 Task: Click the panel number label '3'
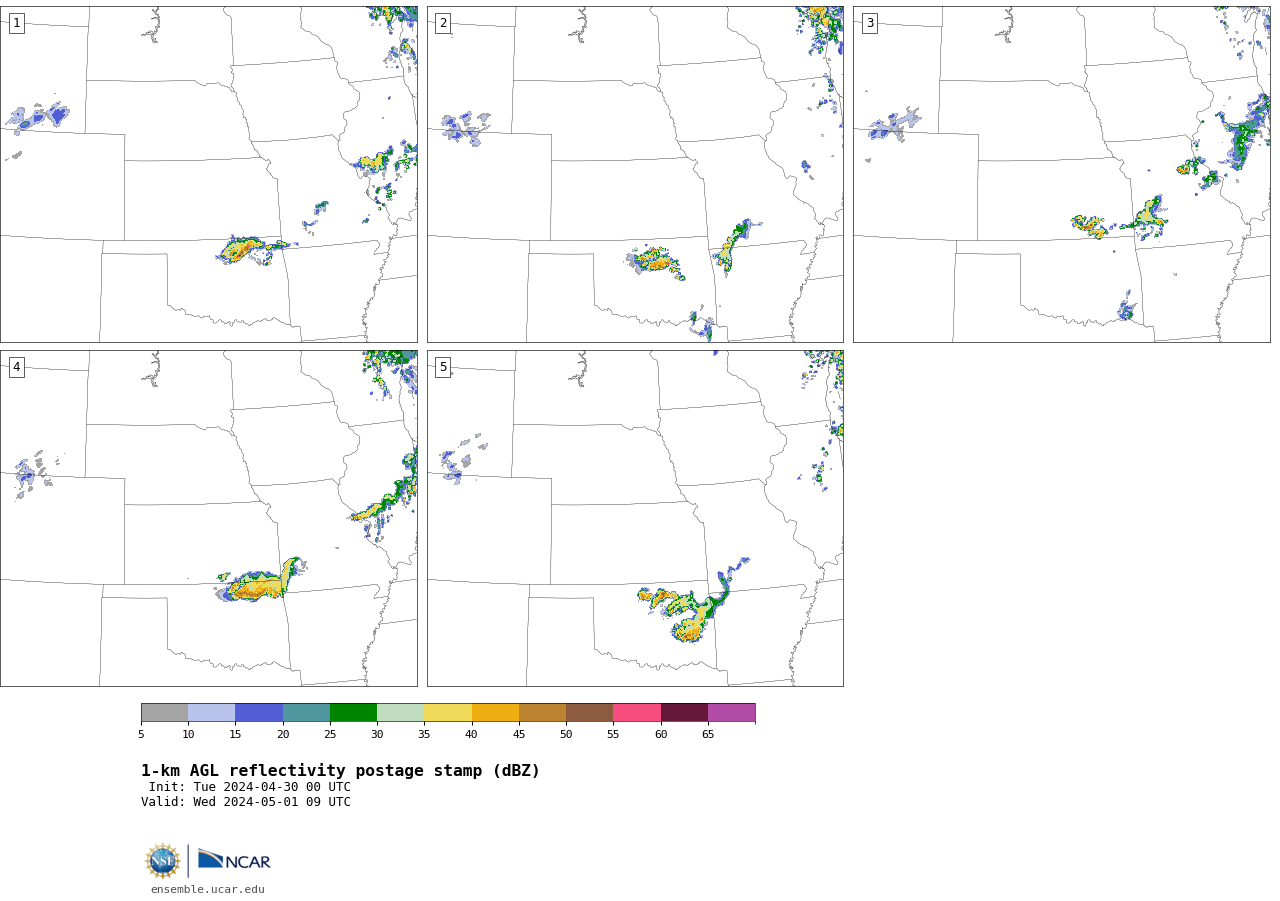[x=869, y=23]
